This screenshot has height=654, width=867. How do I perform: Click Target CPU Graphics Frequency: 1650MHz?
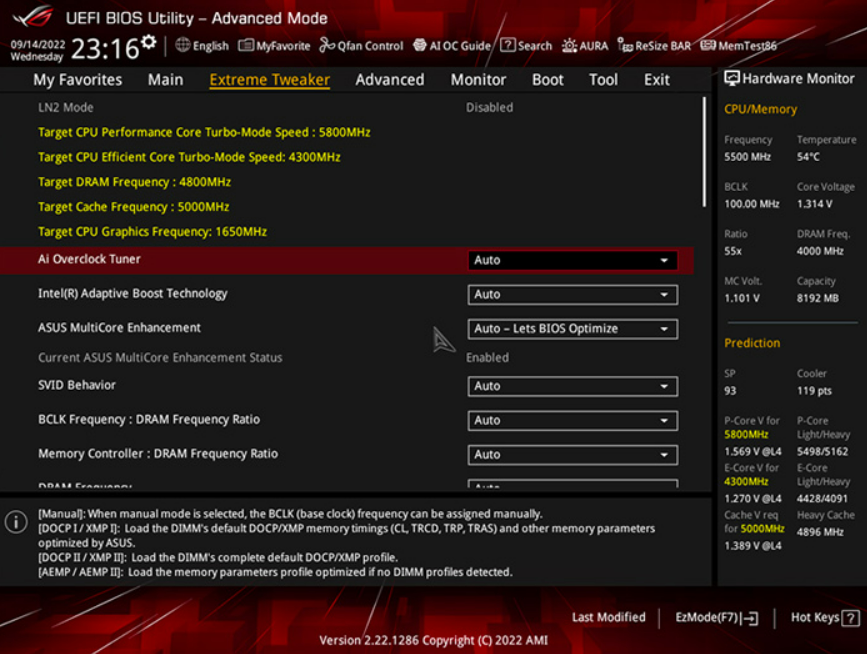click(x=152, y=232)
